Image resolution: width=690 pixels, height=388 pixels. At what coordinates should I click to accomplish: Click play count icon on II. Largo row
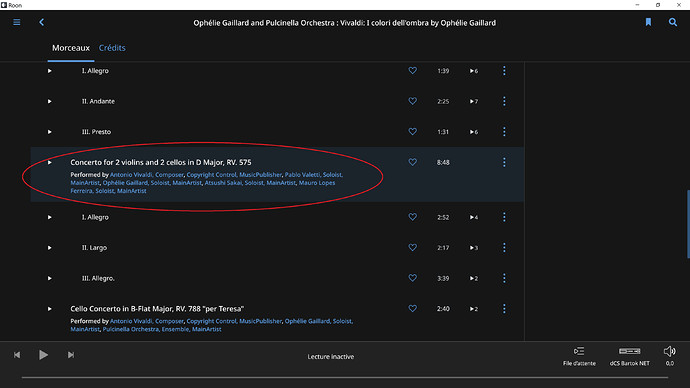[473, 248]
